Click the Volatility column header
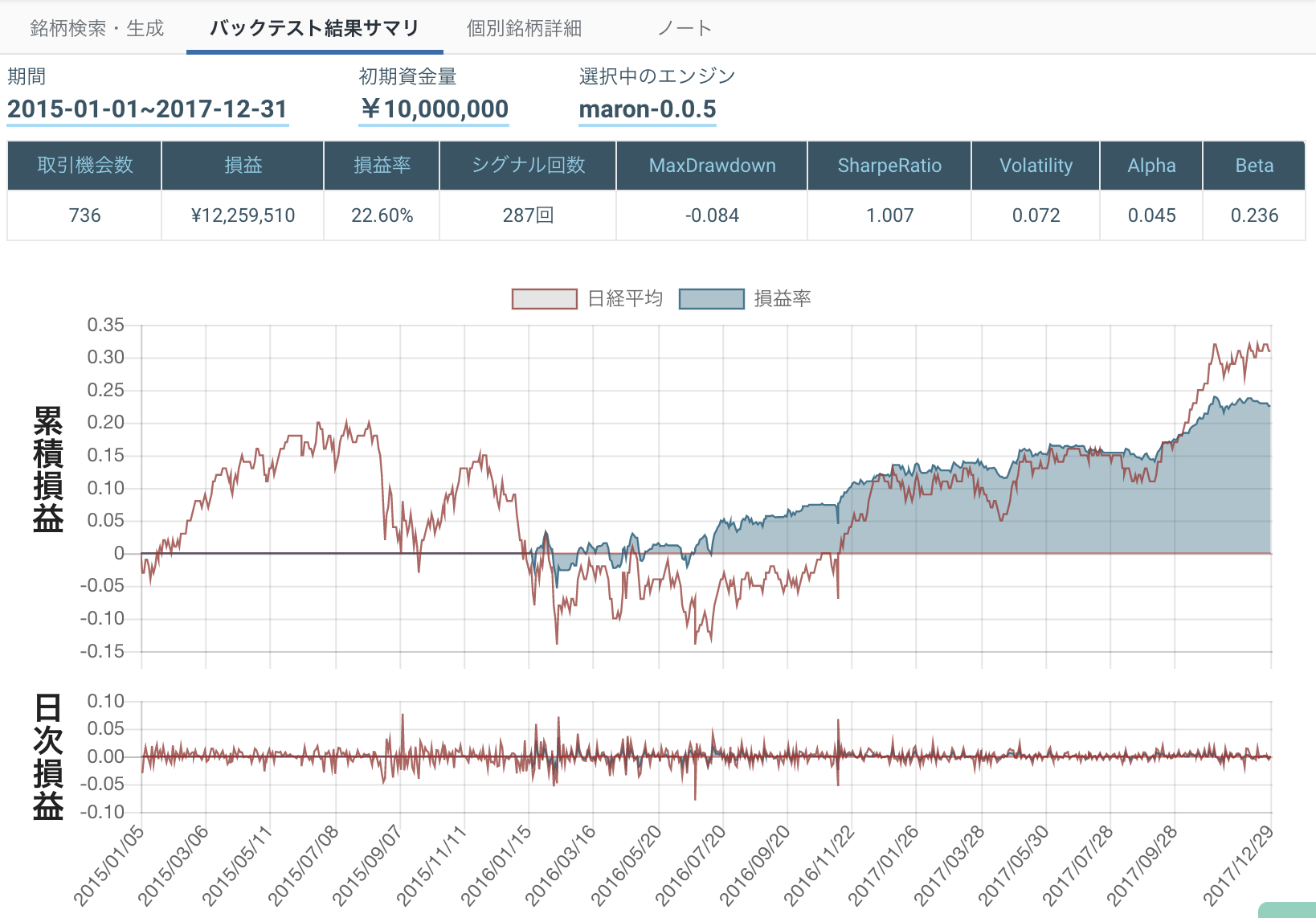The image size is (1316, 918). click(x=1035, y=166)
